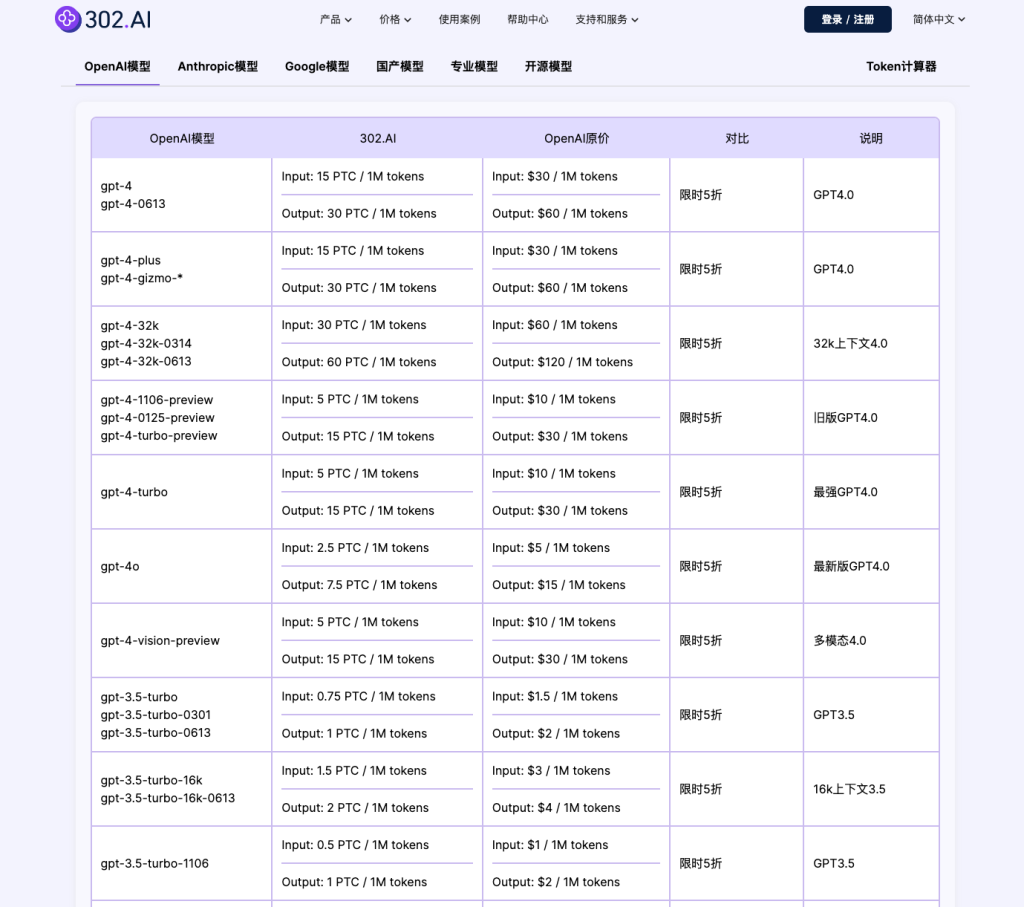Open the 开源模型 tab
Viewport: 1024px width, 907px height.
tap(549, 67)
